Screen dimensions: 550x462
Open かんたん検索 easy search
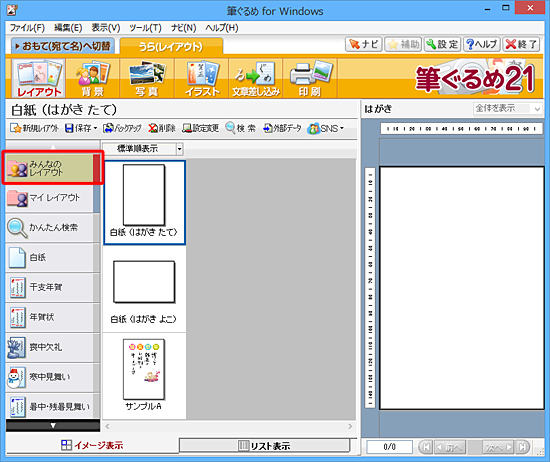tap(53, 228)
